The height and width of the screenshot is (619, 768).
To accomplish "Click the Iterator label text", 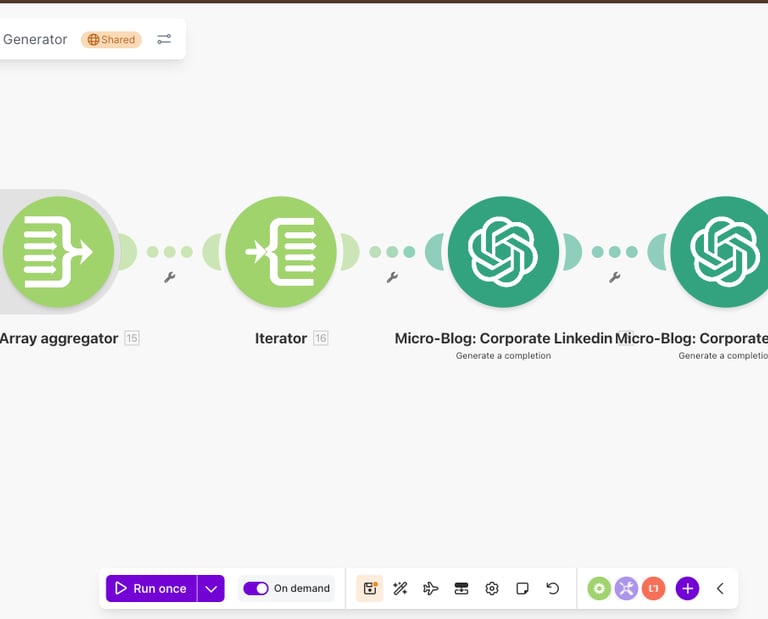I will (281, 338).
